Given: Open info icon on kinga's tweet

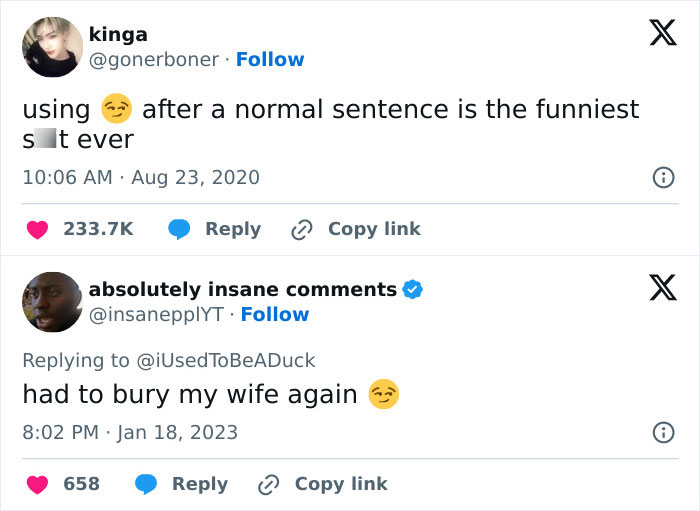Looking at the screenshot, I should click(x=661, y=178).
